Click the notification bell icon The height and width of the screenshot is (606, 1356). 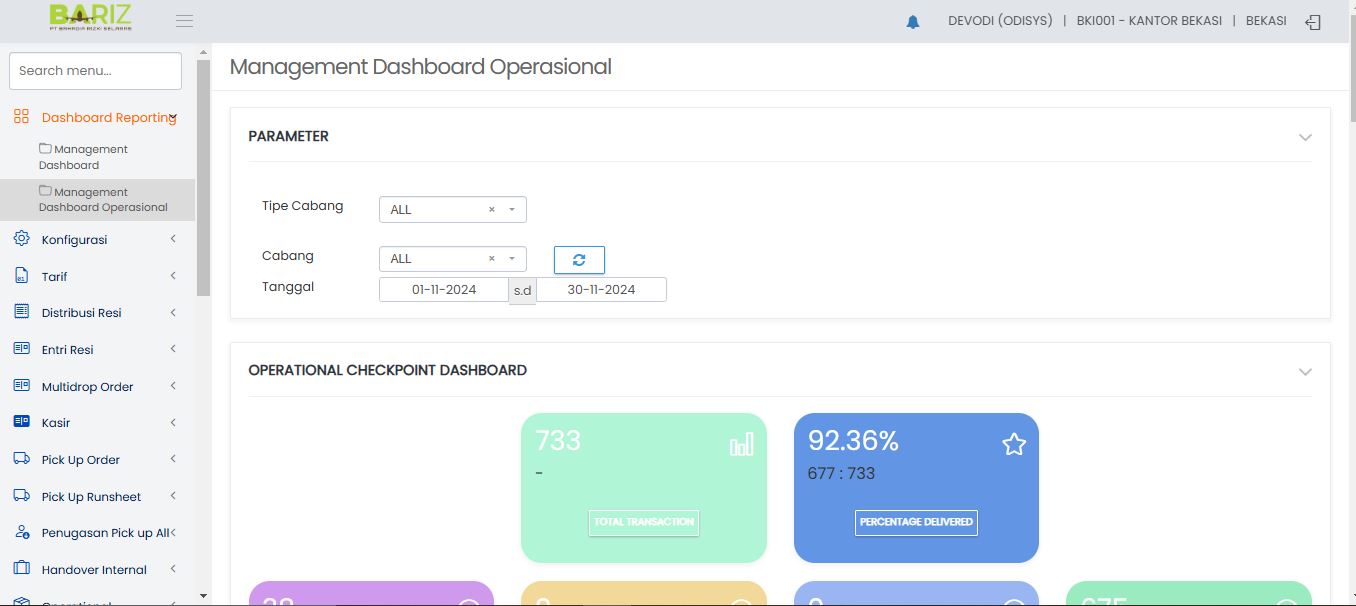(912, 22)
